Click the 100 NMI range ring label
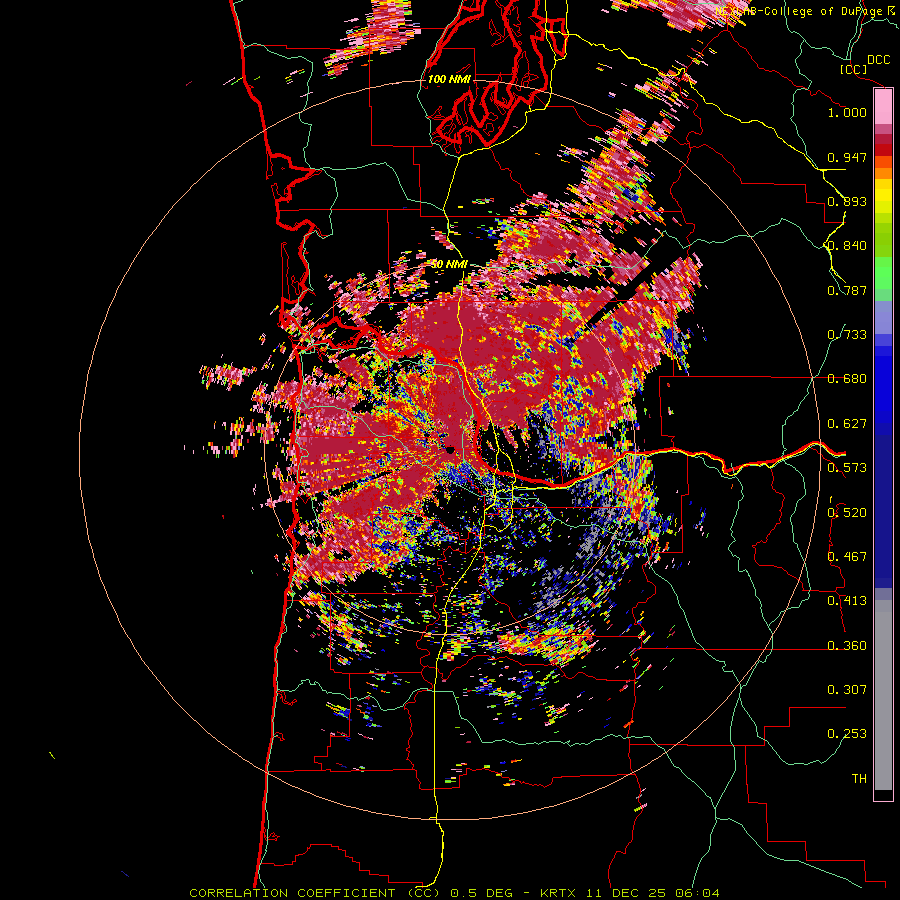The height and width of the screenshot is (900, 900). (x=449, y=79)
